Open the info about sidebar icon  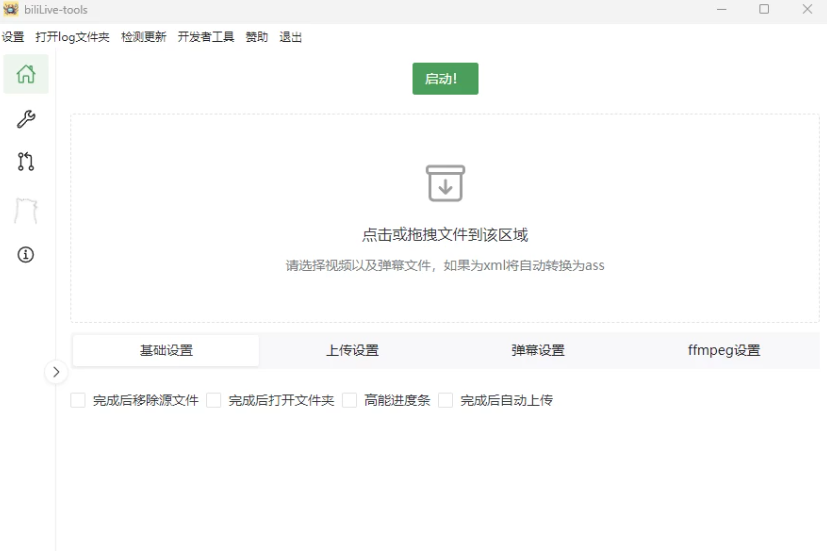click(26, 255)
